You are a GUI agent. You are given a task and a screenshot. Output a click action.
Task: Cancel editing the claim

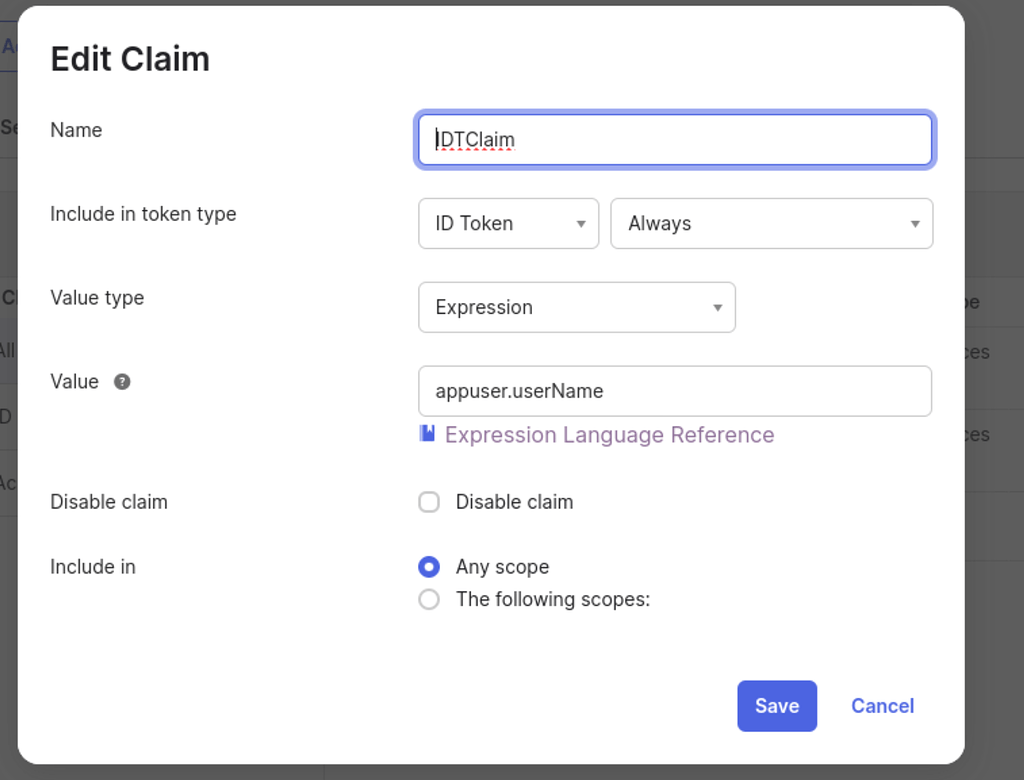(x=882, y=706)
